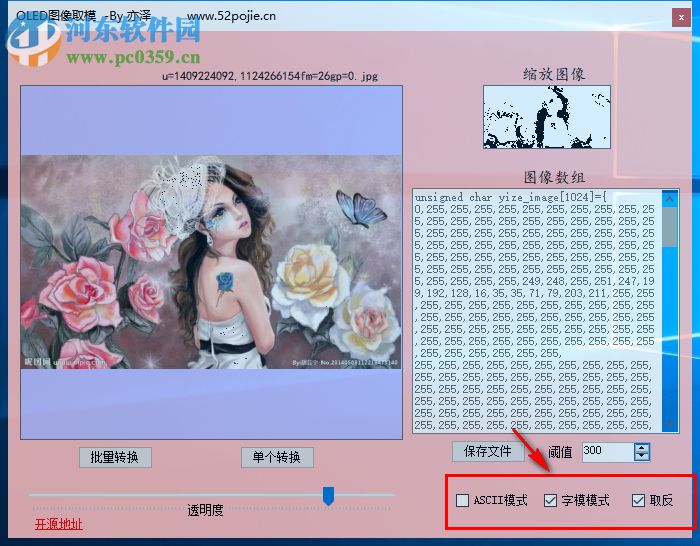Click the 透明度 slider handle
This screenshot has height=546, width=700.
click(329, 496)
